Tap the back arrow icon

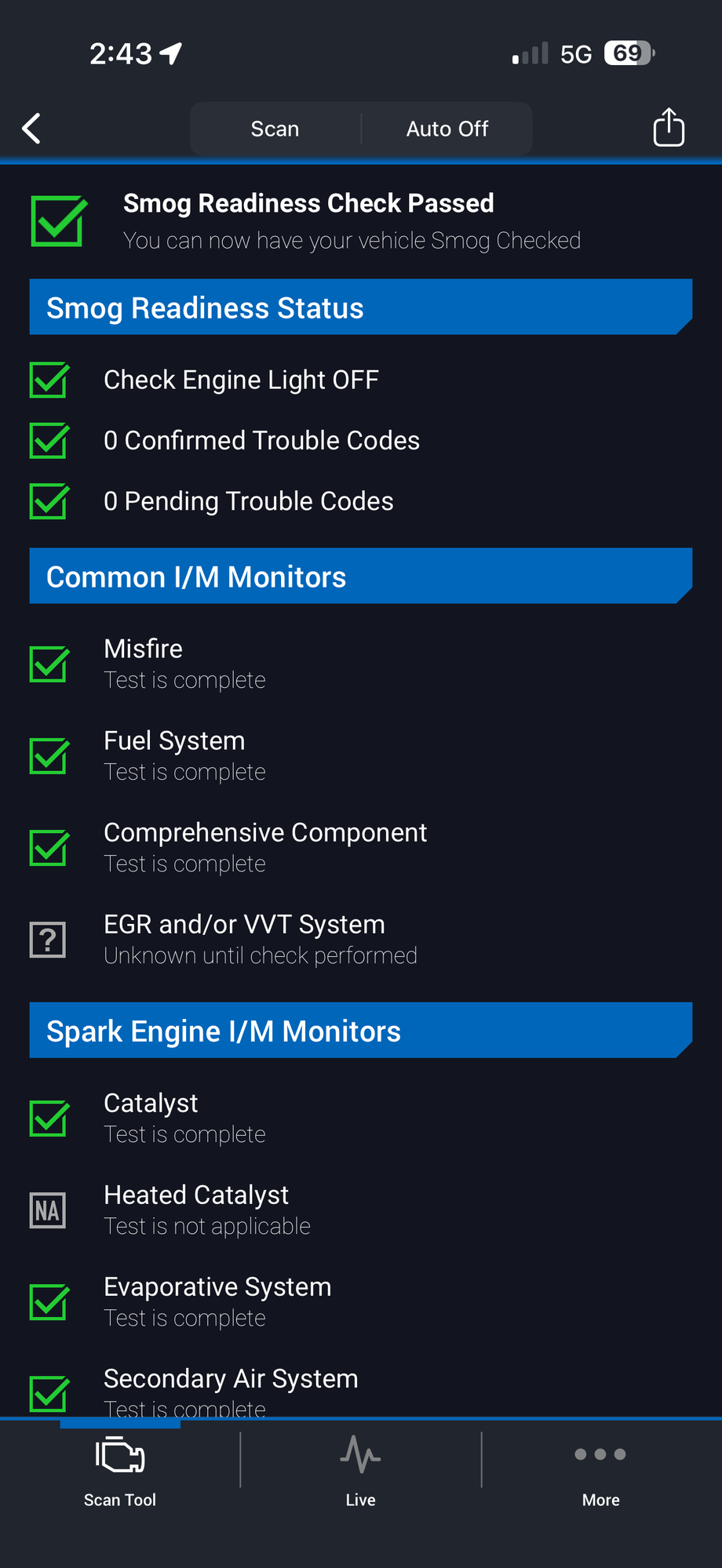31,129
